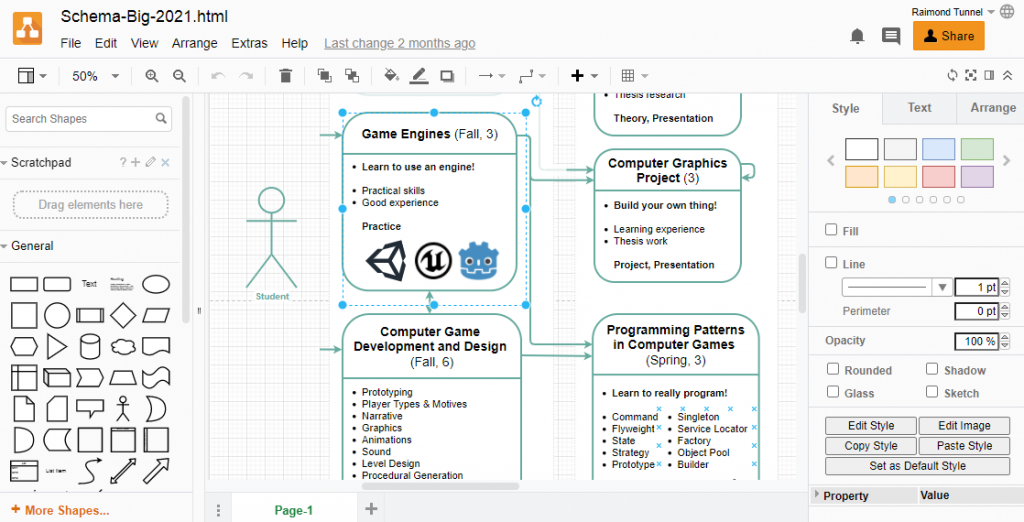
Task: Open the Arrange menu
Action: point(194,43)
